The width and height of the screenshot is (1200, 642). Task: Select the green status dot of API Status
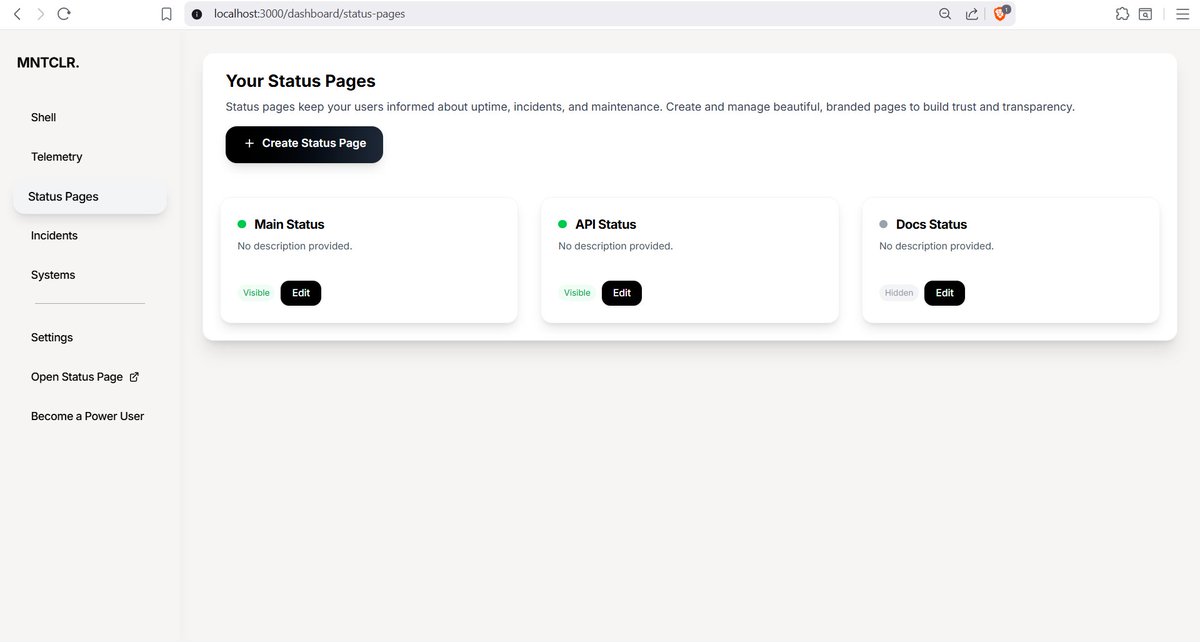tap(562, 224)
